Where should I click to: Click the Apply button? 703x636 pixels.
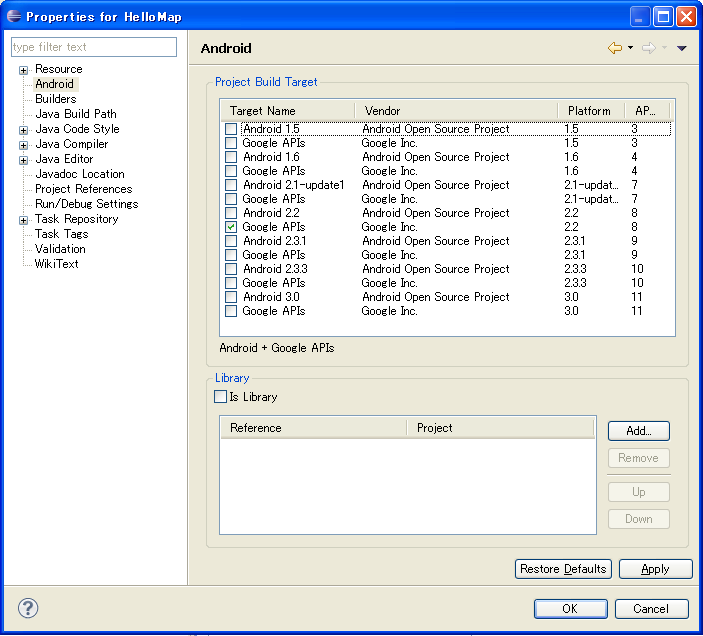coord(655,569)
